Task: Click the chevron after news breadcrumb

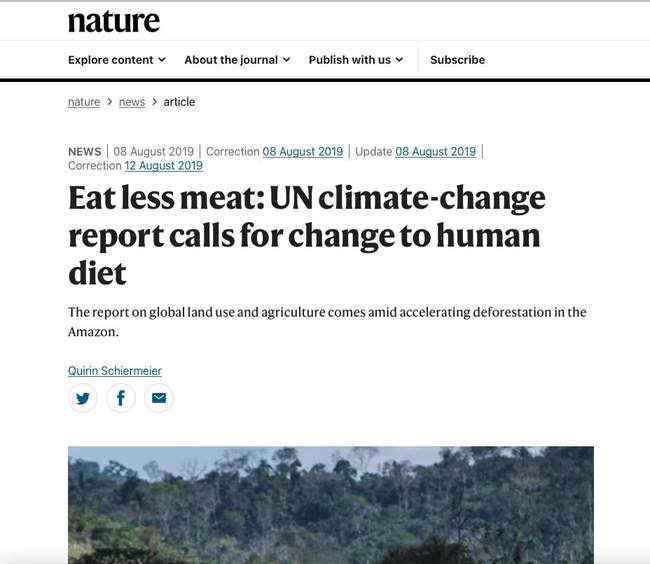Action: pos(155,102)
